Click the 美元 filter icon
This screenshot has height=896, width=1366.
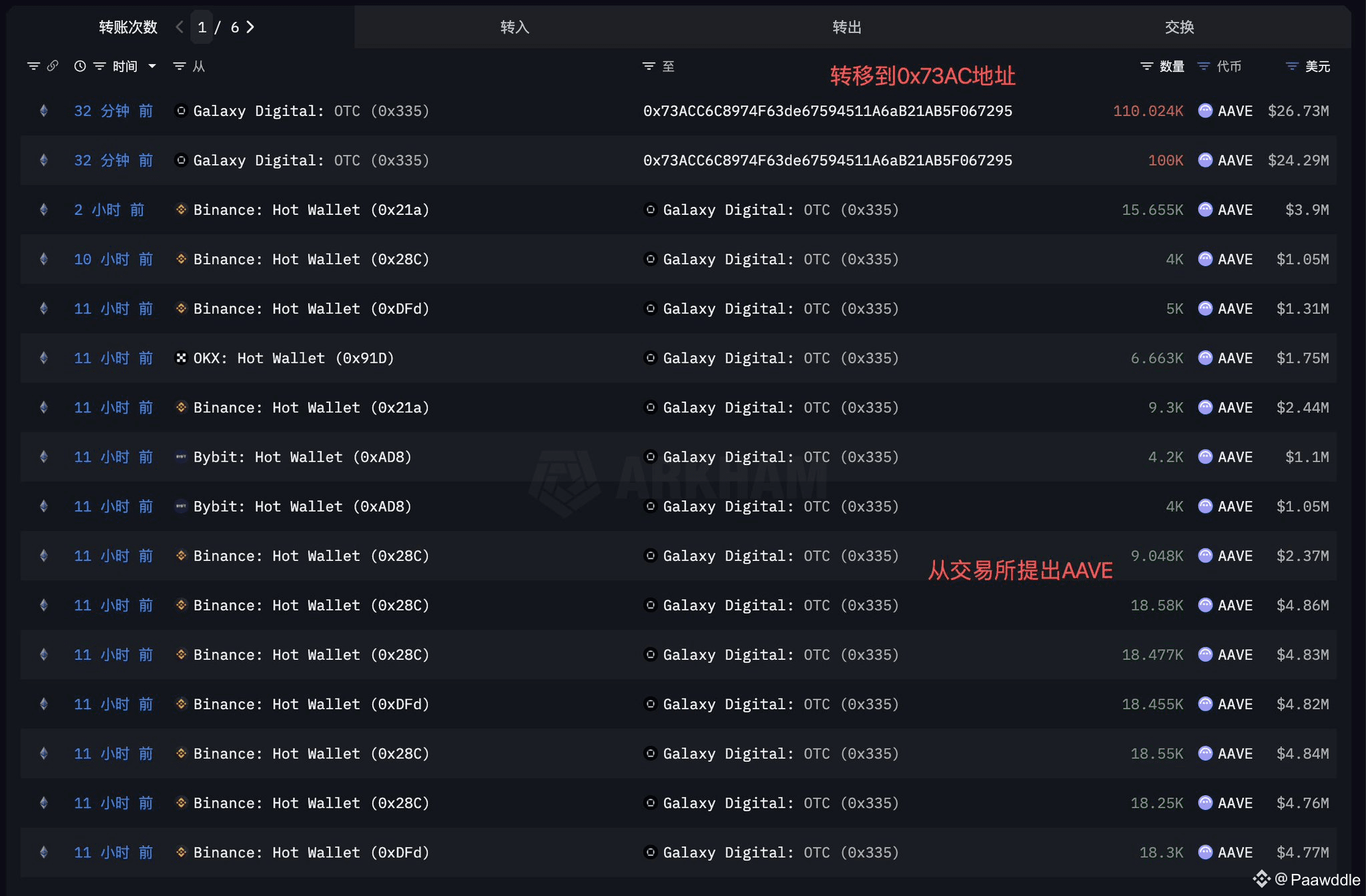(x=1292, y=66)
